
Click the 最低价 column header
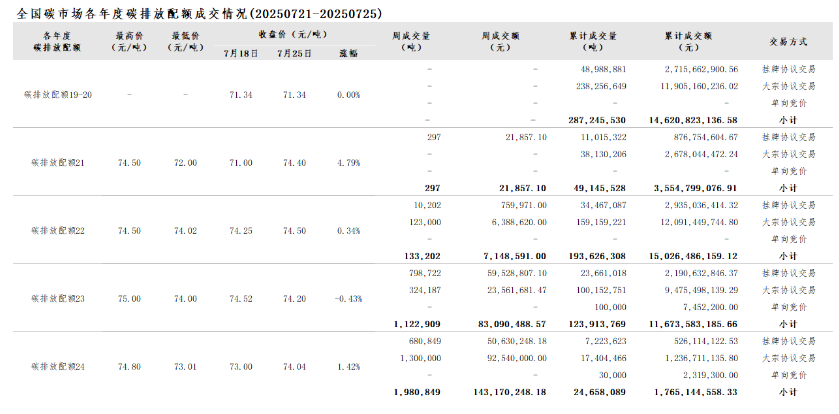185,42
